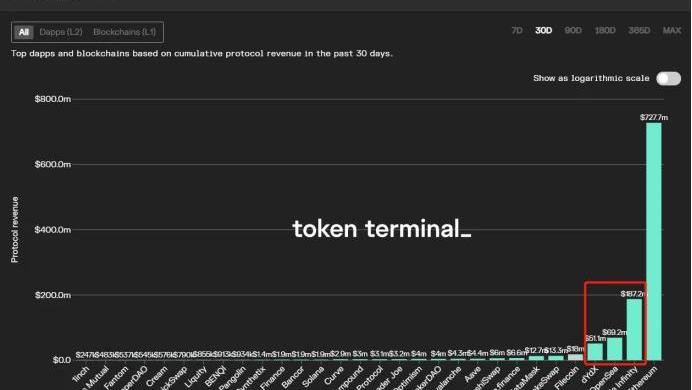Select the All filter tab
Viewport: 692px width, 390px height.
pos(23,32)
